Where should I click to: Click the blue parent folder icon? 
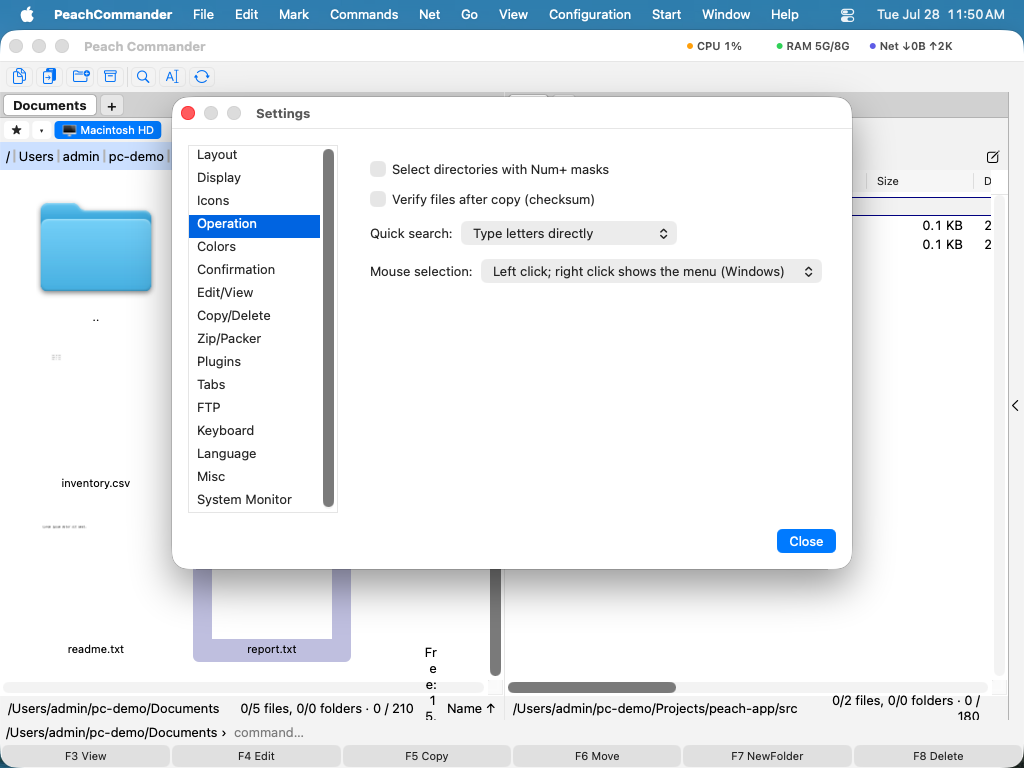point(96,247)
